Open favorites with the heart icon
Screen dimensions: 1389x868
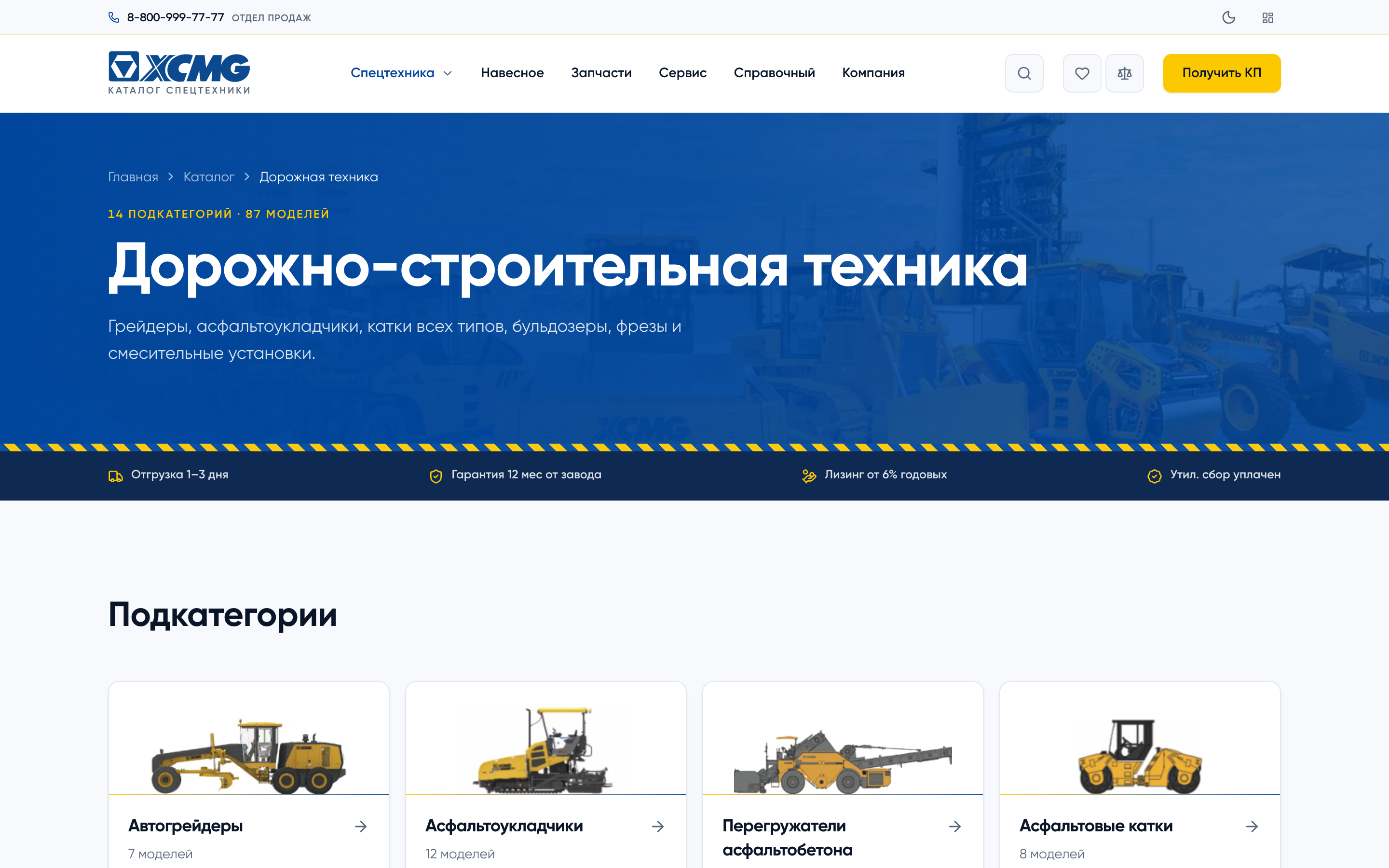tap(1082, 73)
